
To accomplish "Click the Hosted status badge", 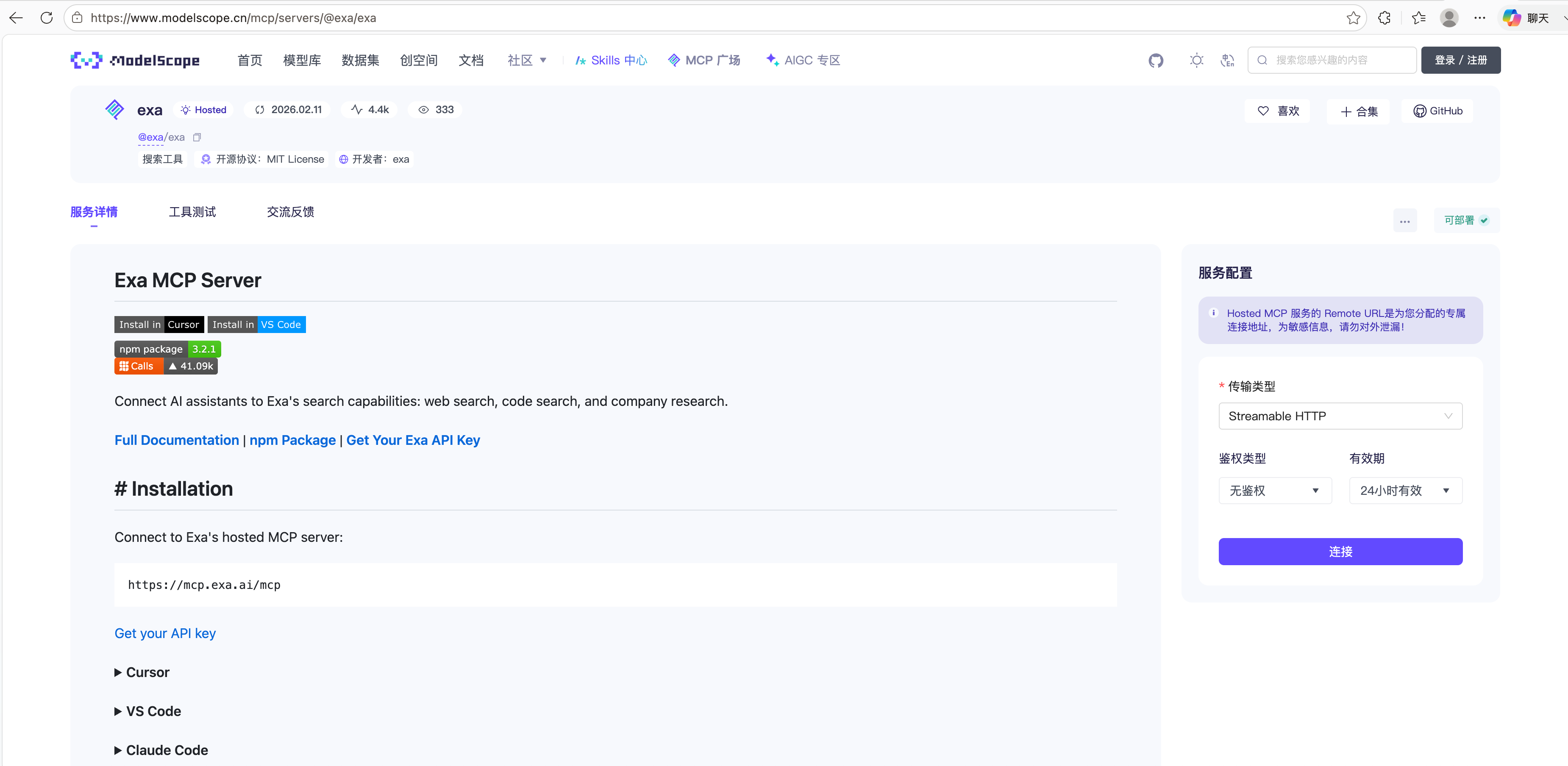I will tap(204, 109).
